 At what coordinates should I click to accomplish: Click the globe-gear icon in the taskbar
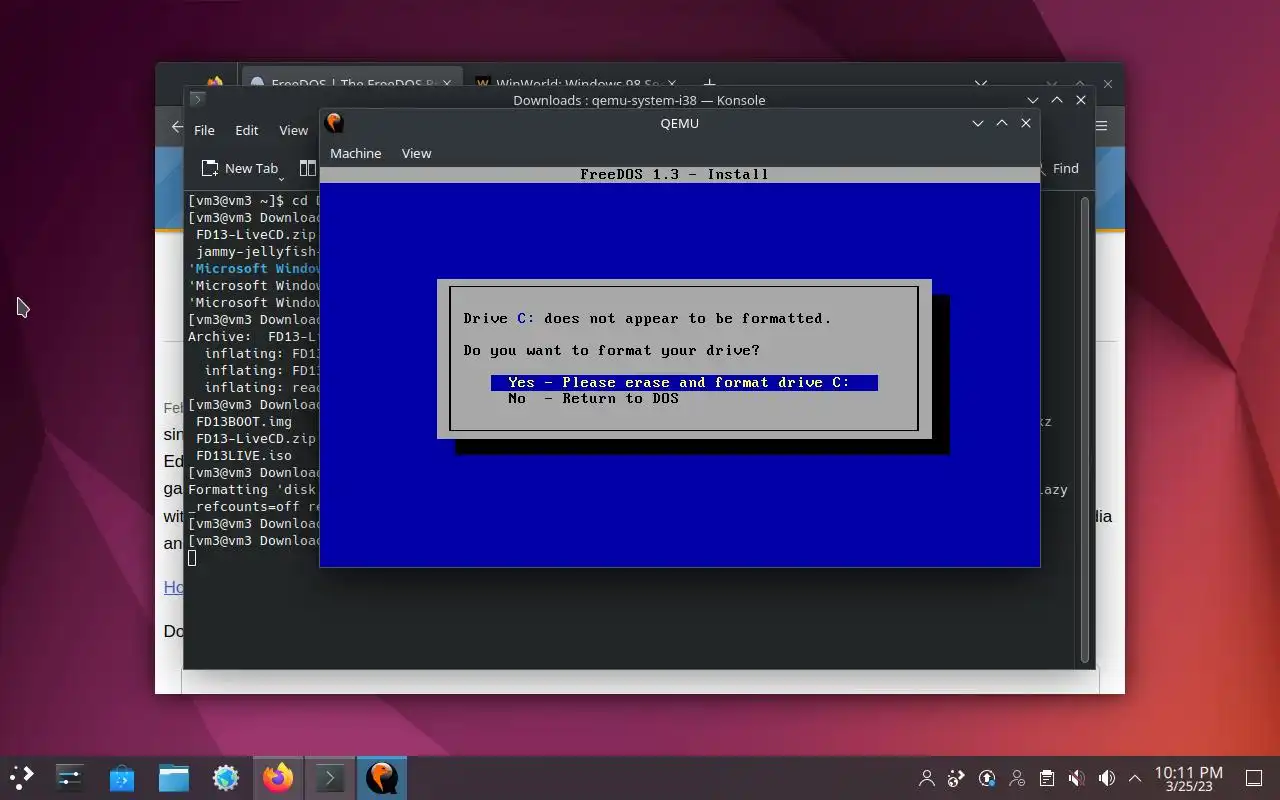pyautogui.click(x=226, y=777)
